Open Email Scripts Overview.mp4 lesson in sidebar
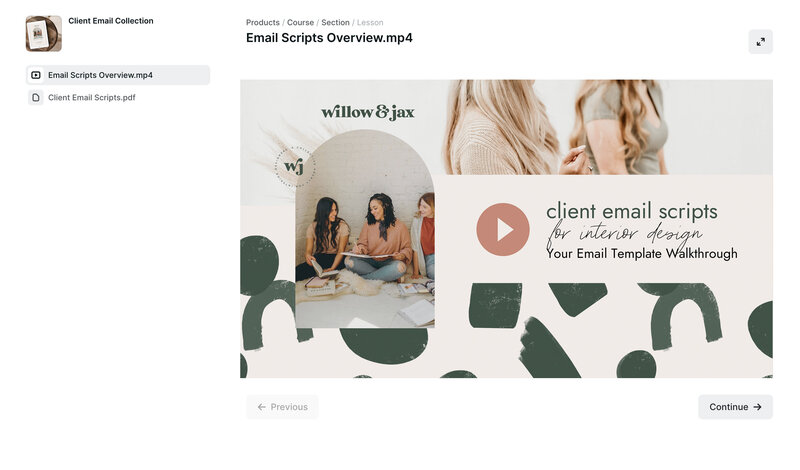Screen dimensions: 800x470 pos(118,75)
